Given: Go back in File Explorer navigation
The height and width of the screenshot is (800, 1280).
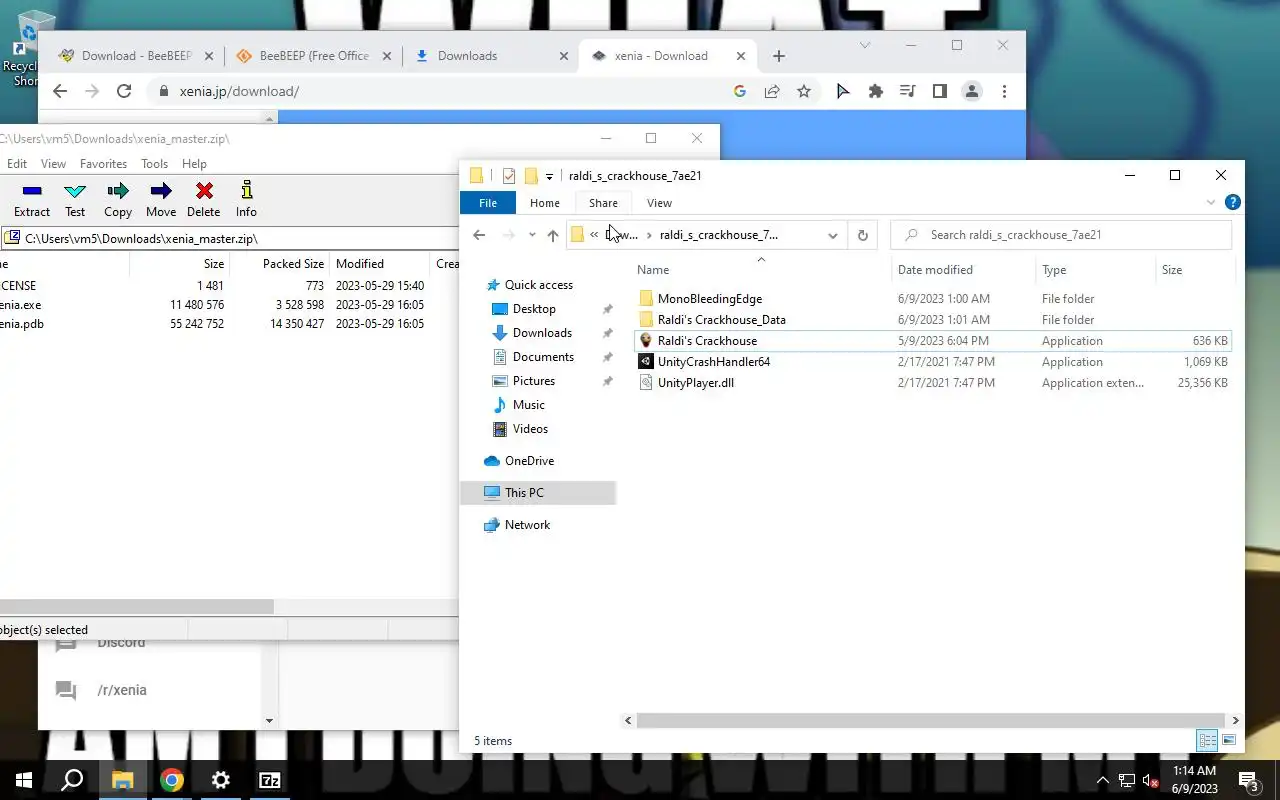Looking at the screenshot, I should point(479,235).
